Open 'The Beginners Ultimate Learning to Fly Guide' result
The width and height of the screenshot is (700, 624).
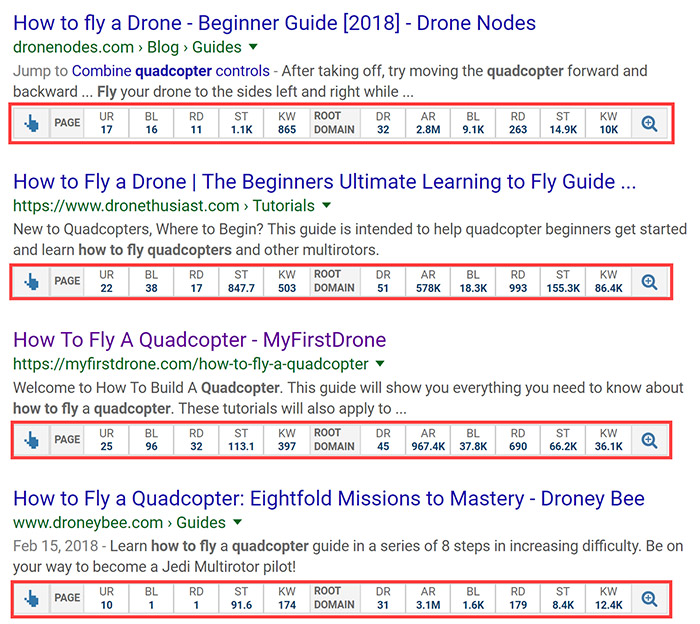[x=325, y=182]
